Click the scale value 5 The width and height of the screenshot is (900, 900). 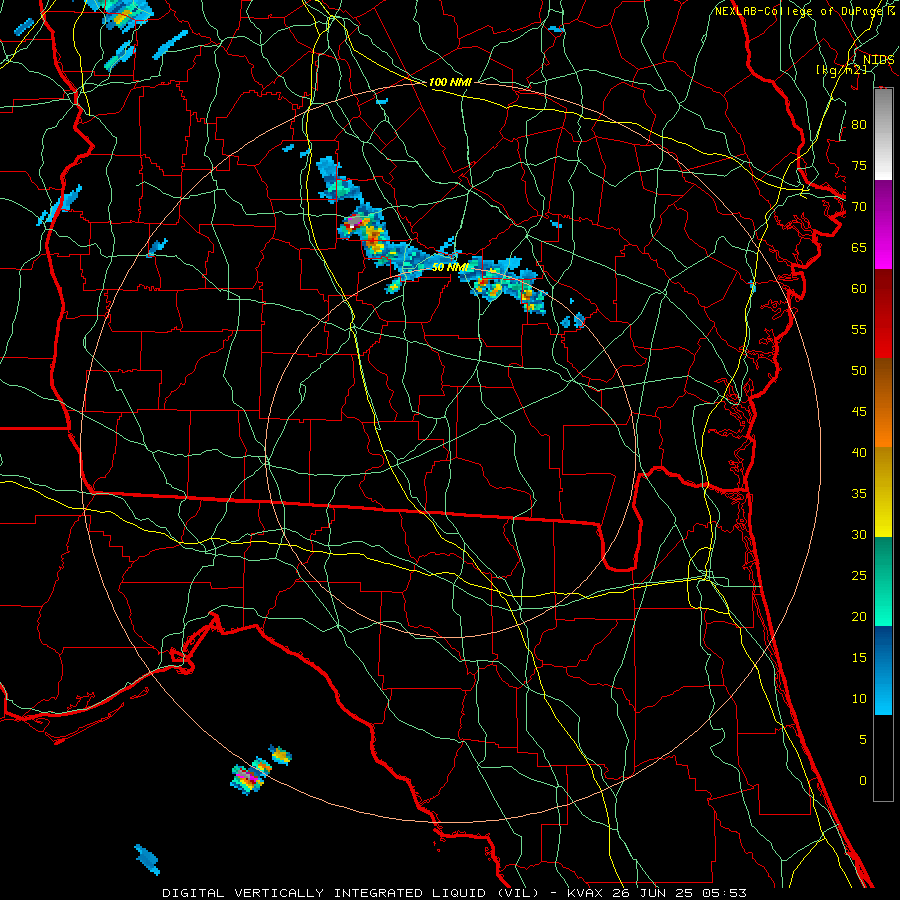pyautogui.click(x=863, y=739)
